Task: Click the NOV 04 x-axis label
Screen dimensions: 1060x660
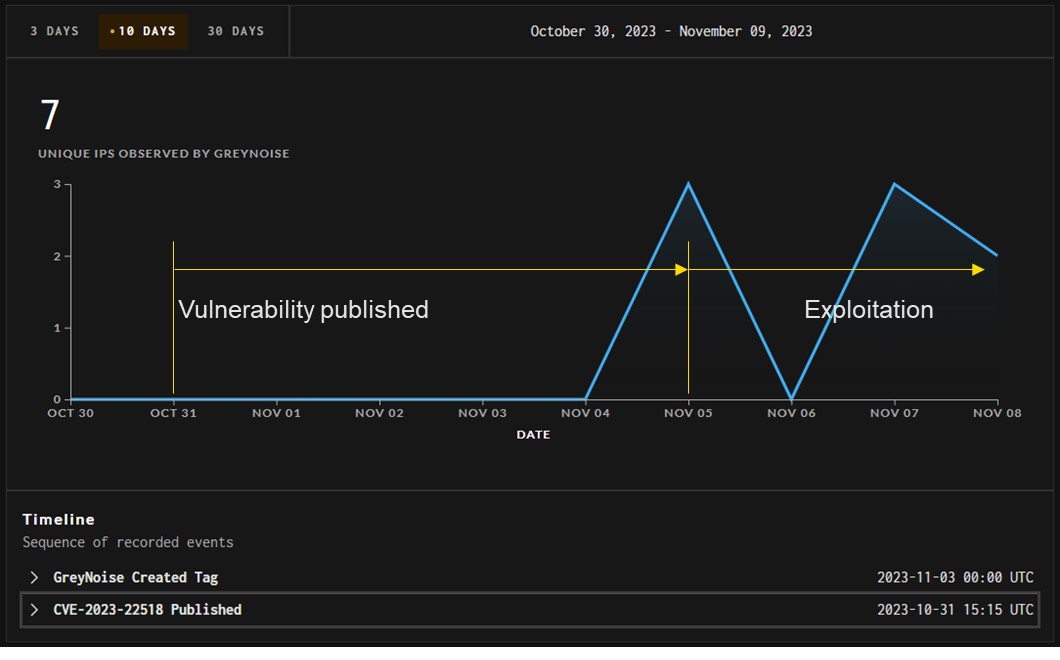Action: [x=585, y=413]
